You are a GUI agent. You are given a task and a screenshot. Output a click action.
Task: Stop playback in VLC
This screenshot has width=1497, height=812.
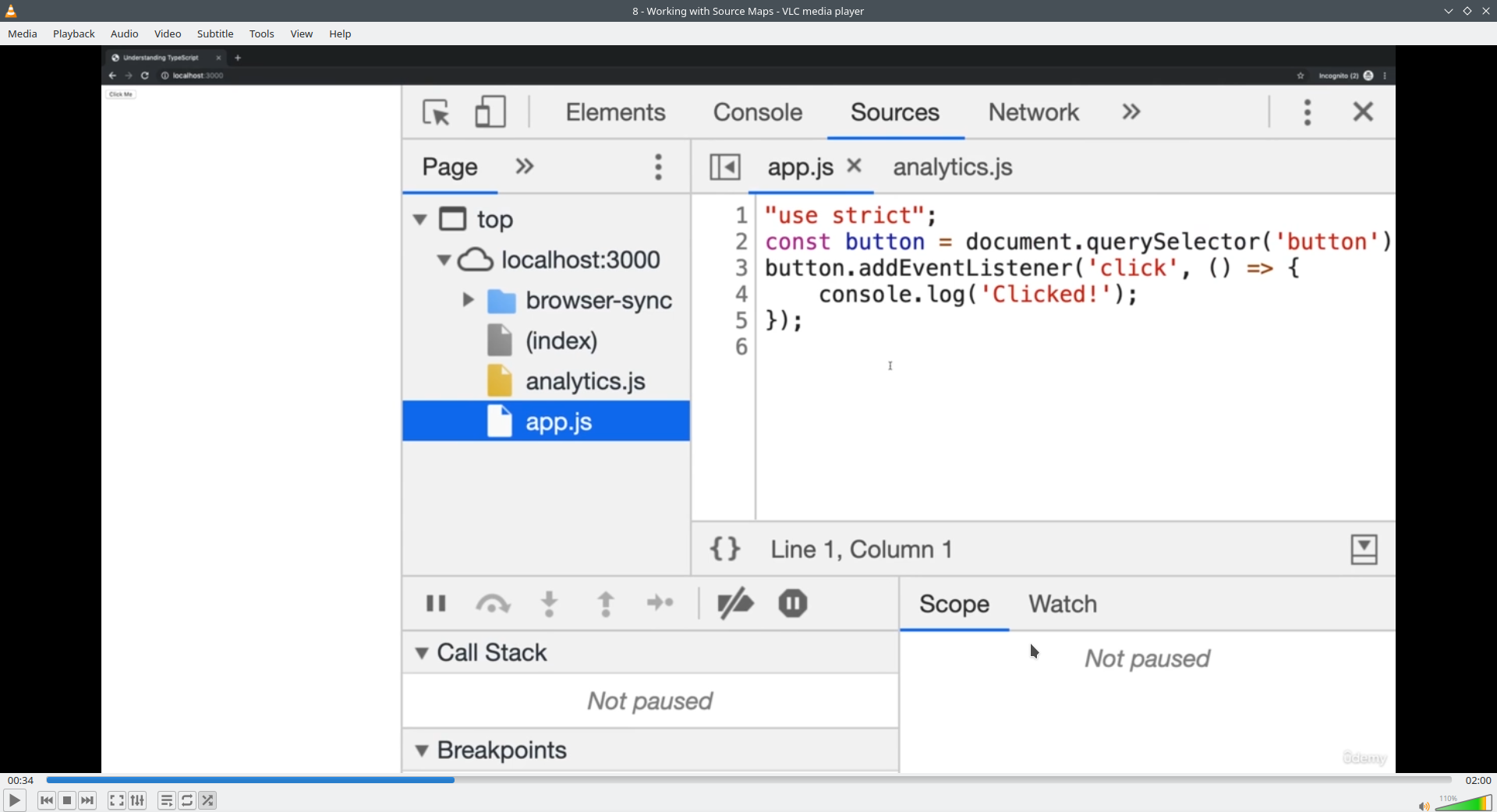67,800
